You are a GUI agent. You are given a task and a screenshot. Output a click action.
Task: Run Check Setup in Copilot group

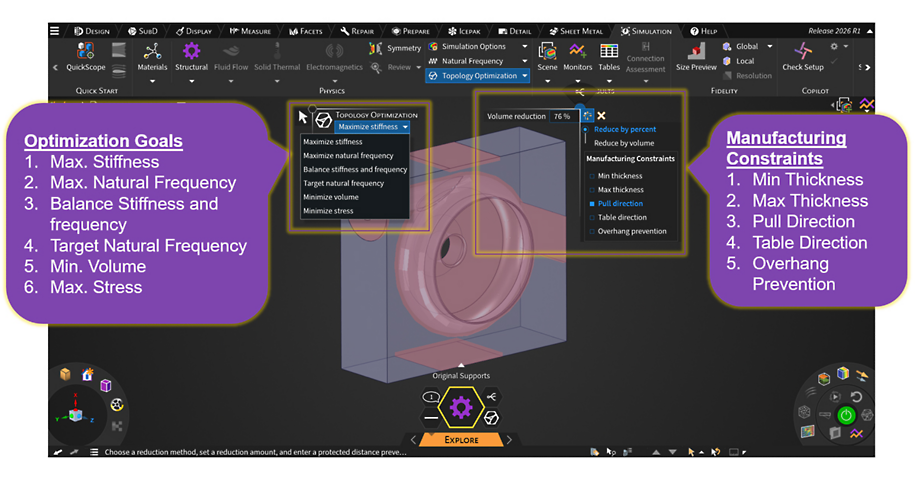click(x=803, y=57)
